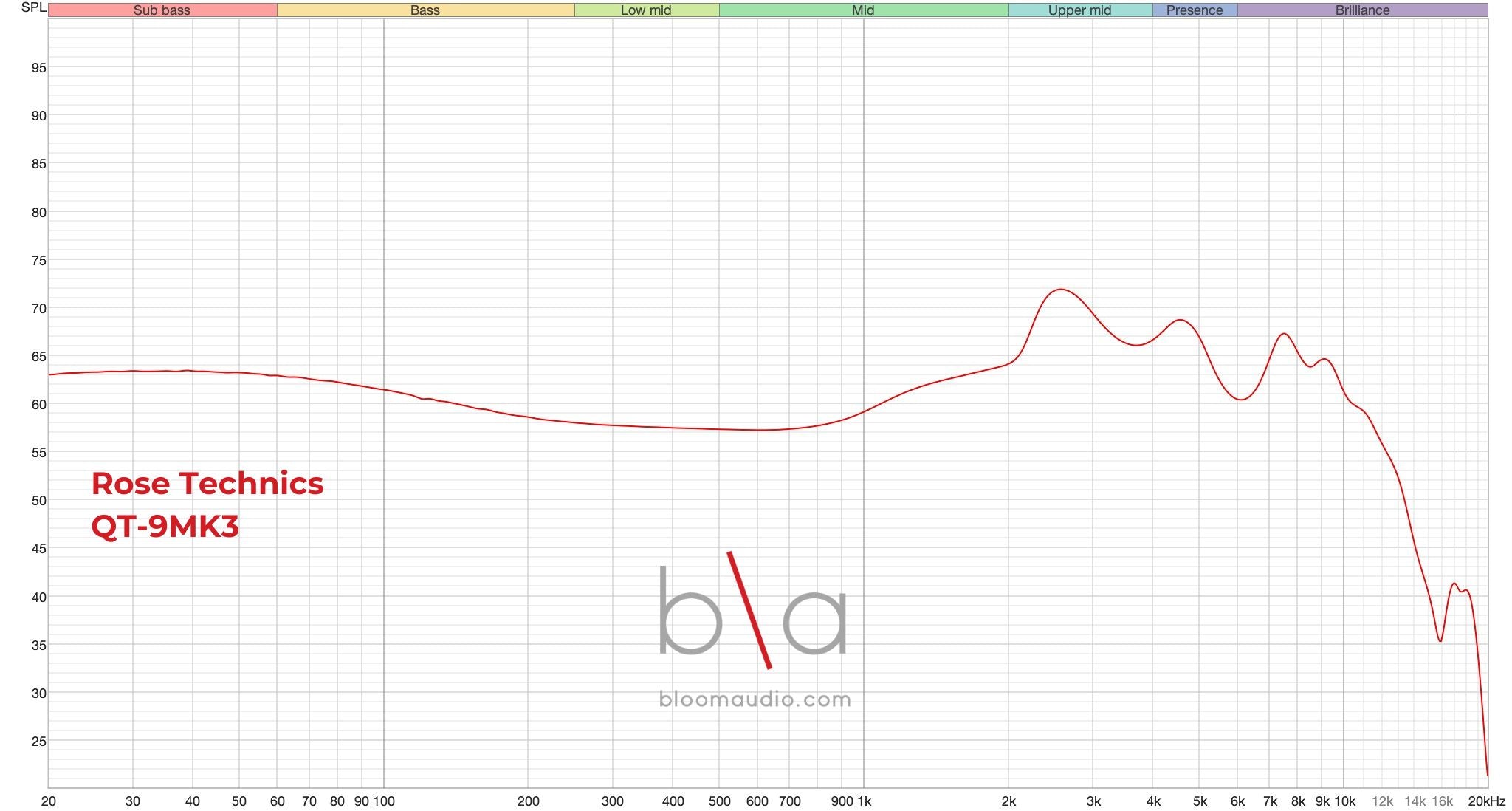Select the Mid band label
This screenshot has width=1512, height=811.
pyautogui.click(x=863, y=10)
